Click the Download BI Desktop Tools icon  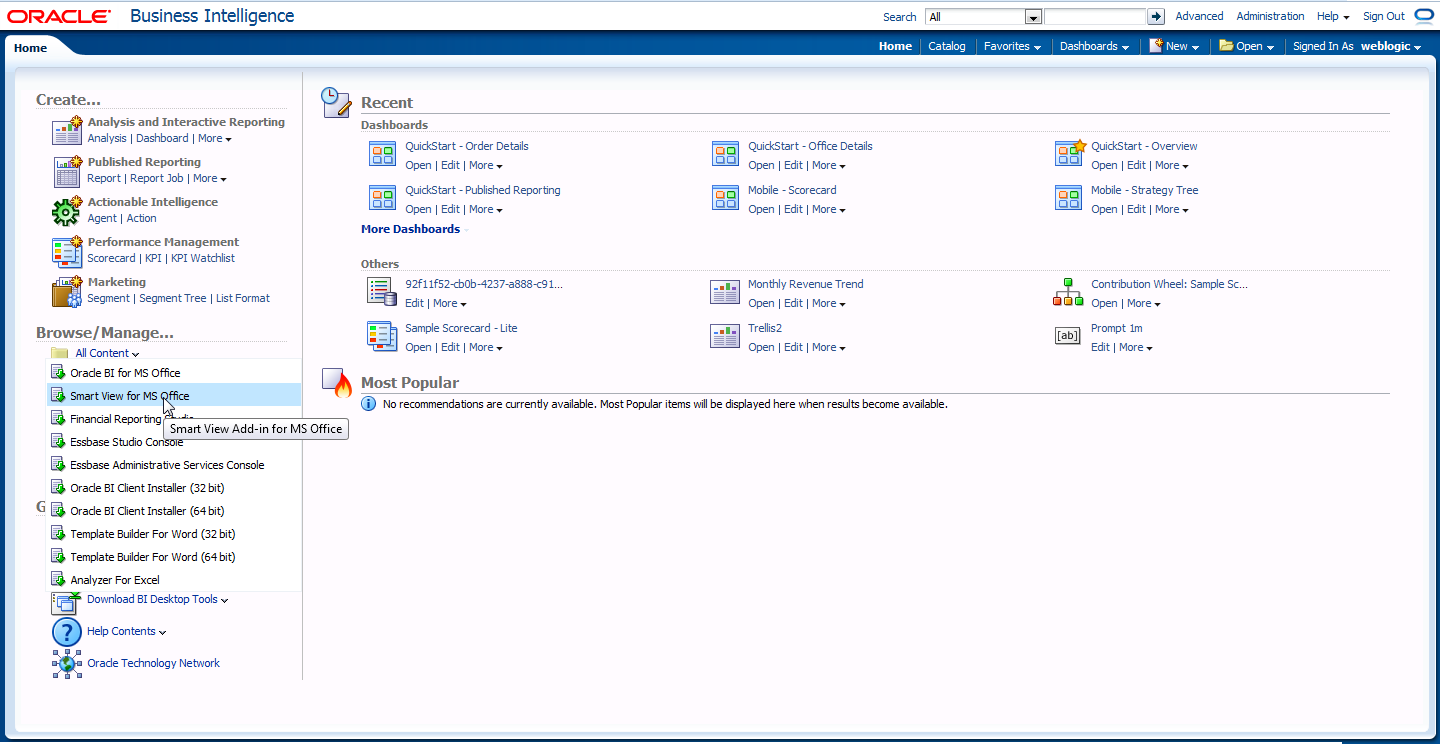pos(64,602)
